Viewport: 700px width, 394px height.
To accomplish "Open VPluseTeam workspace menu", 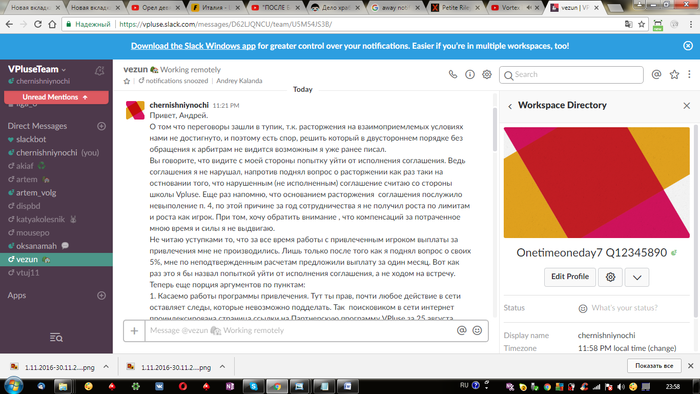I will pyautogui.click(x=37, y=69).
